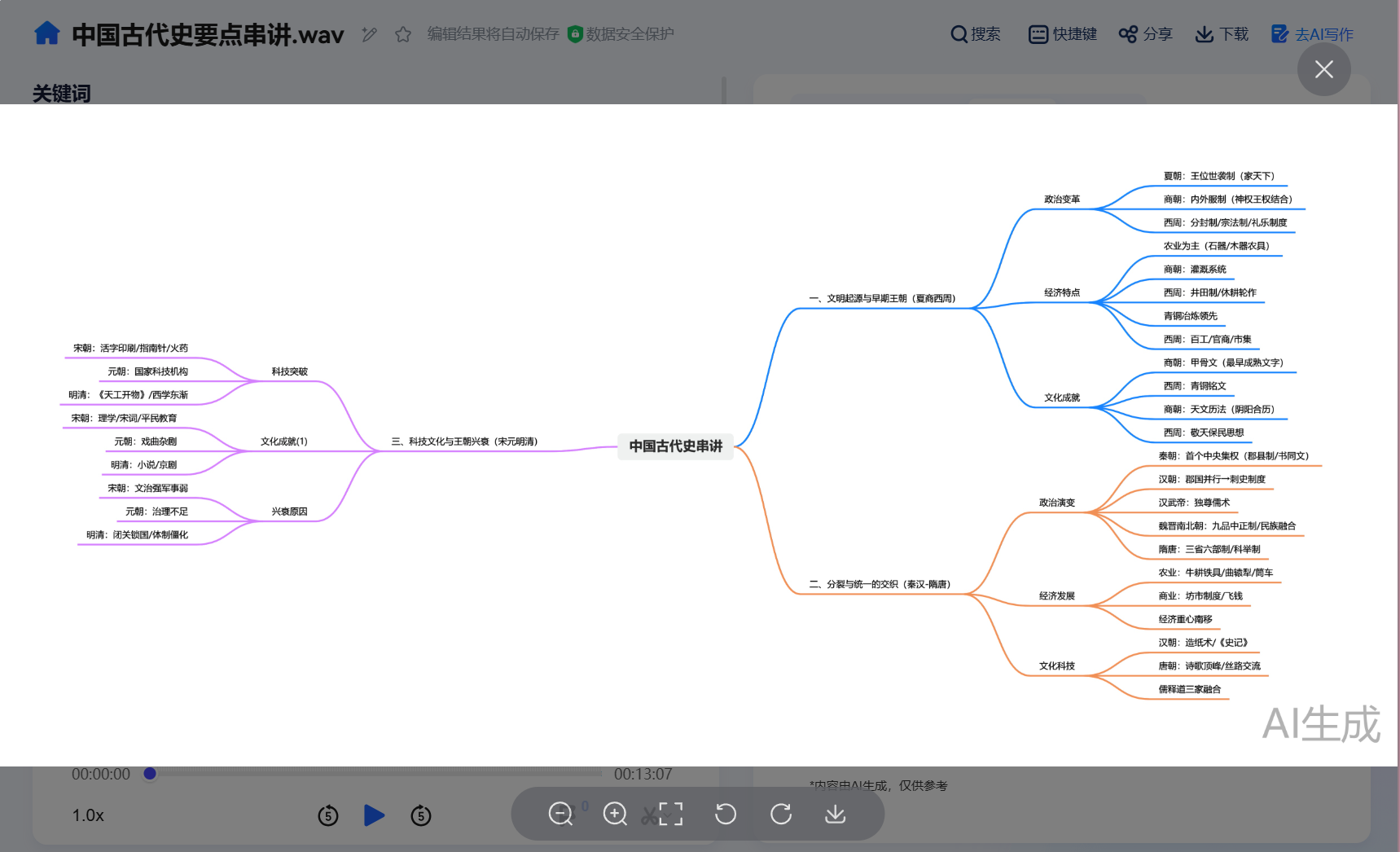Click 下载 in the top bar

coord(1221,34)
